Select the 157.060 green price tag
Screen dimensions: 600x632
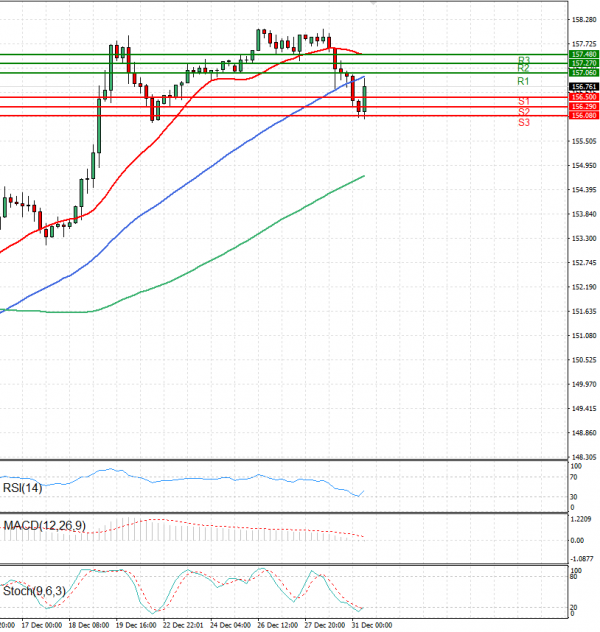(x=583, y=73)
